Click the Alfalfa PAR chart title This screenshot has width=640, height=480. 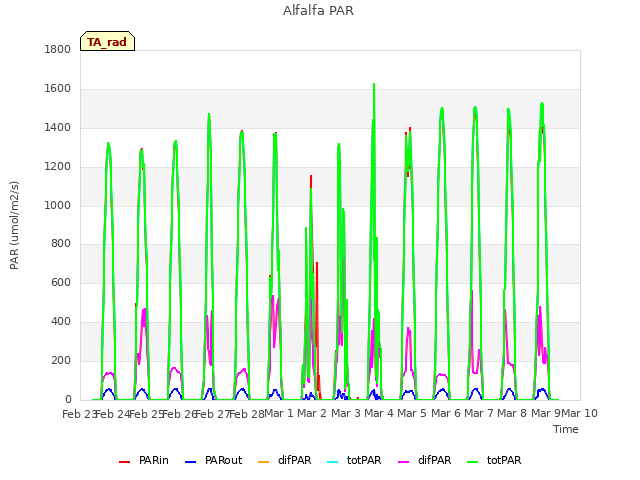pyautogui.click(x=318, y=11)
